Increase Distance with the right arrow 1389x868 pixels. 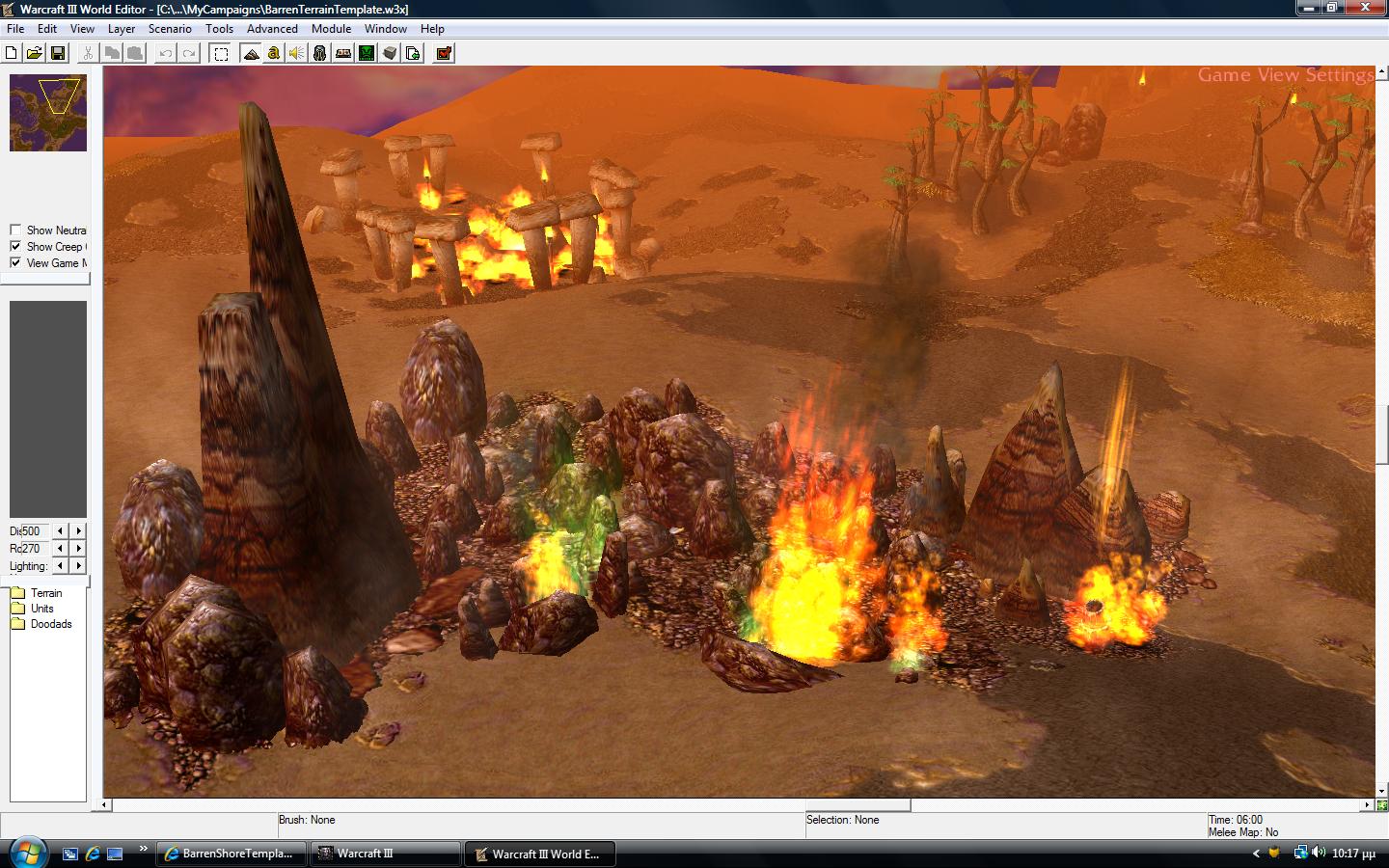79,530
